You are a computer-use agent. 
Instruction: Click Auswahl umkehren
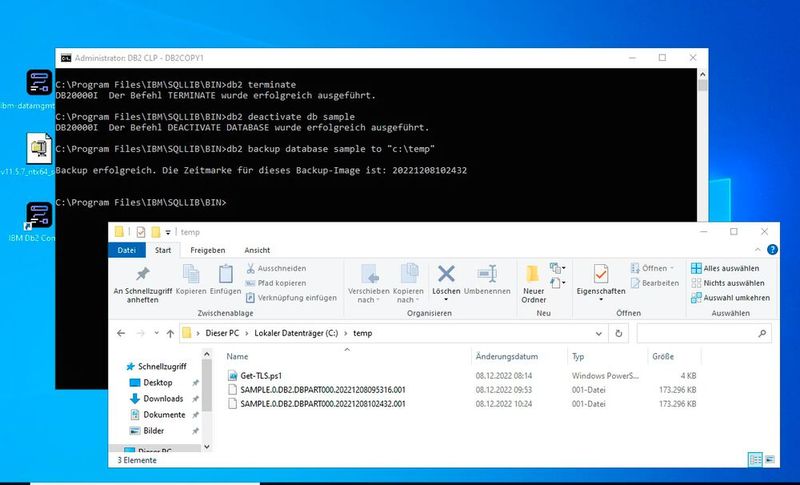point(730,298)
